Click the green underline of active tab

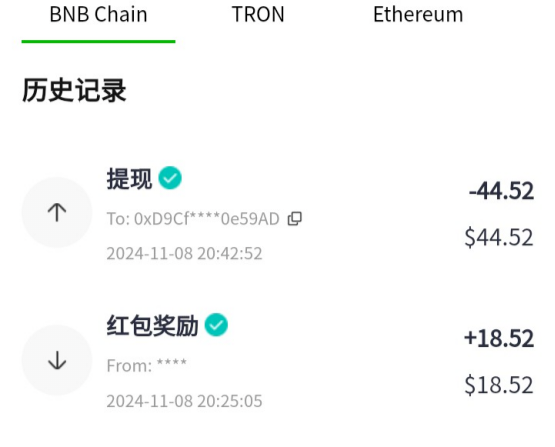pyautogui.click(x=98, y=42)
